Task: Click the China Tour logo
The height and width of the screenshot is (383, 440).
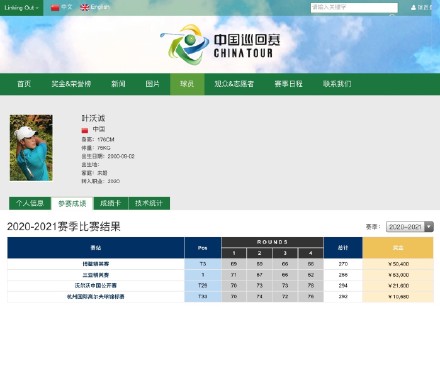Action: click(x=220, y=44)
